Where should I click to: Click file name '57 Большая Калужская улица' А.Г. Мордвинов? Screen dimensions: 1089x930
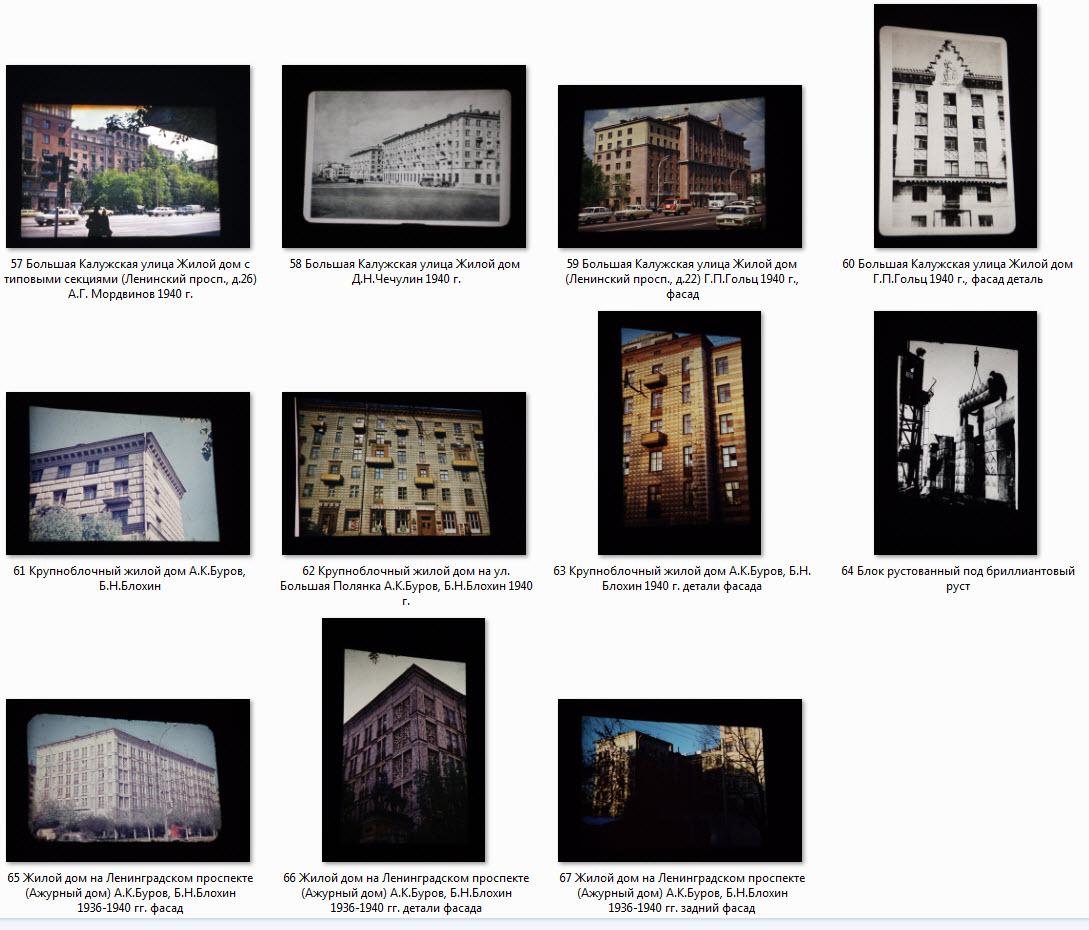point(131,279)
